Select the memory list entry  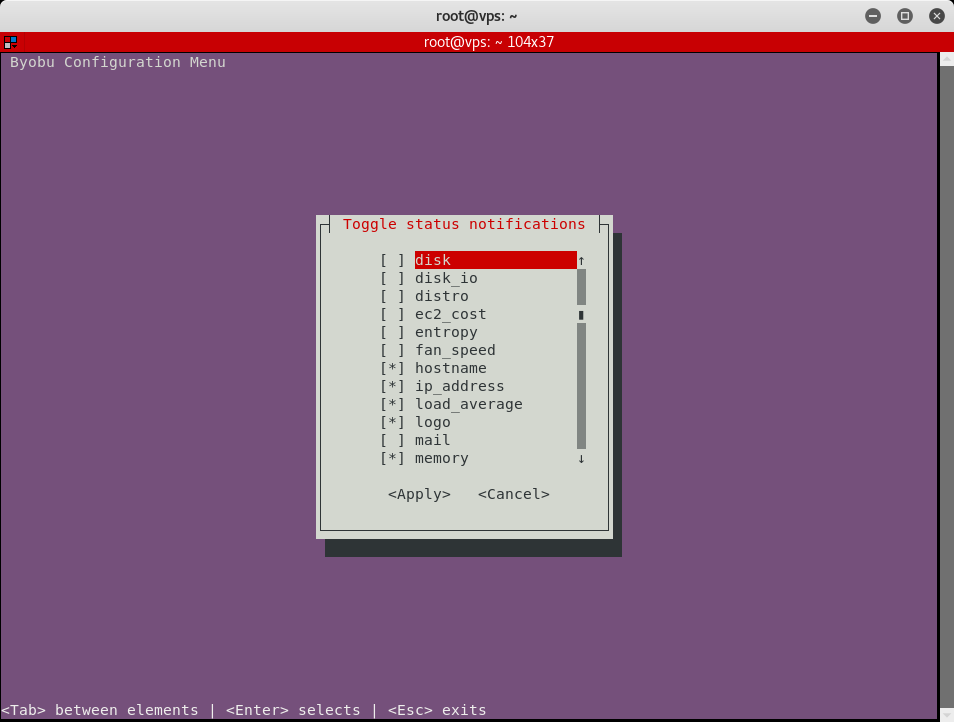point(442,459)
